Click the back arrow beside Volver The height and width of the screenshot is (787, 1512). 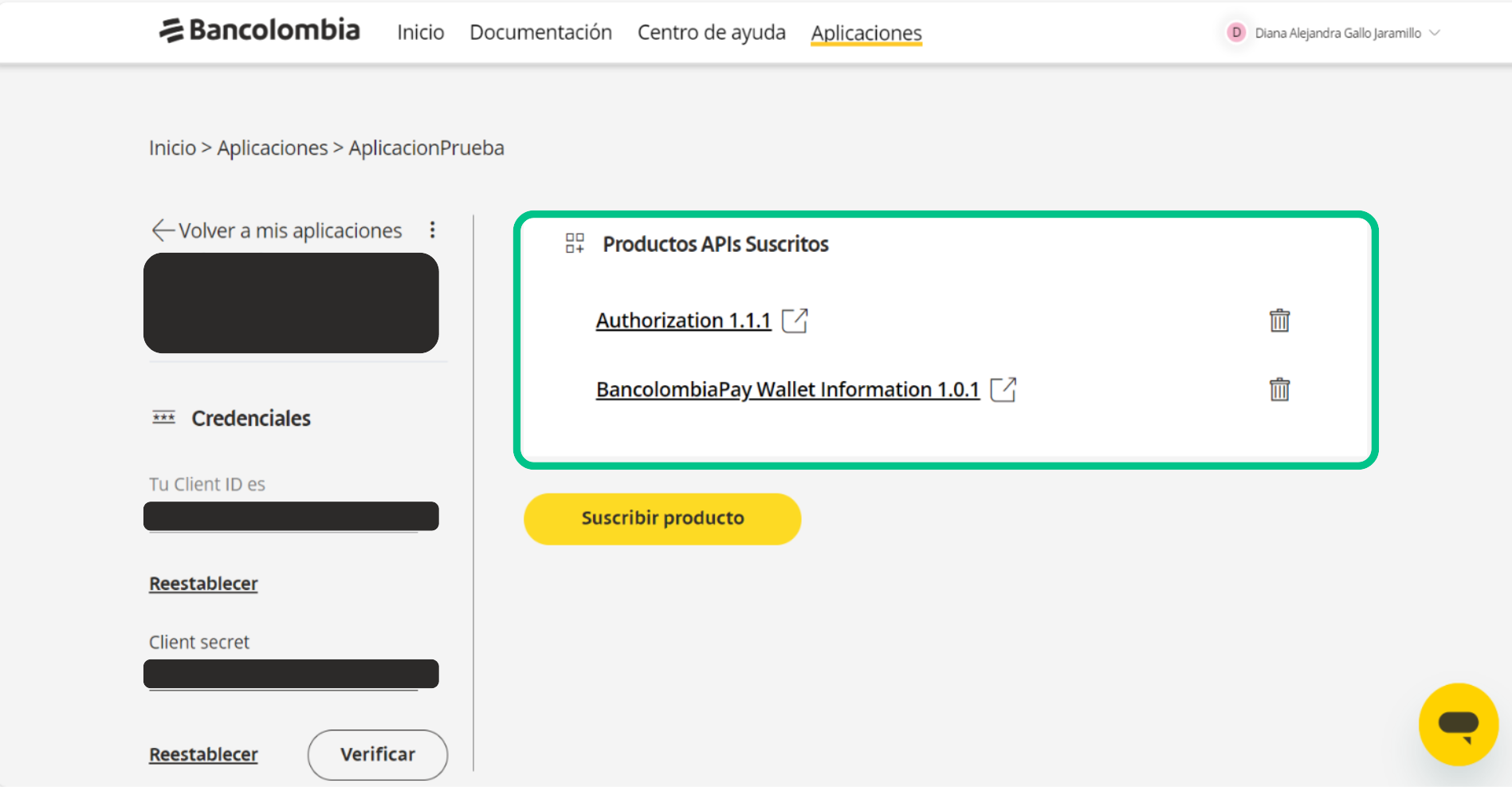coord(163,230)
